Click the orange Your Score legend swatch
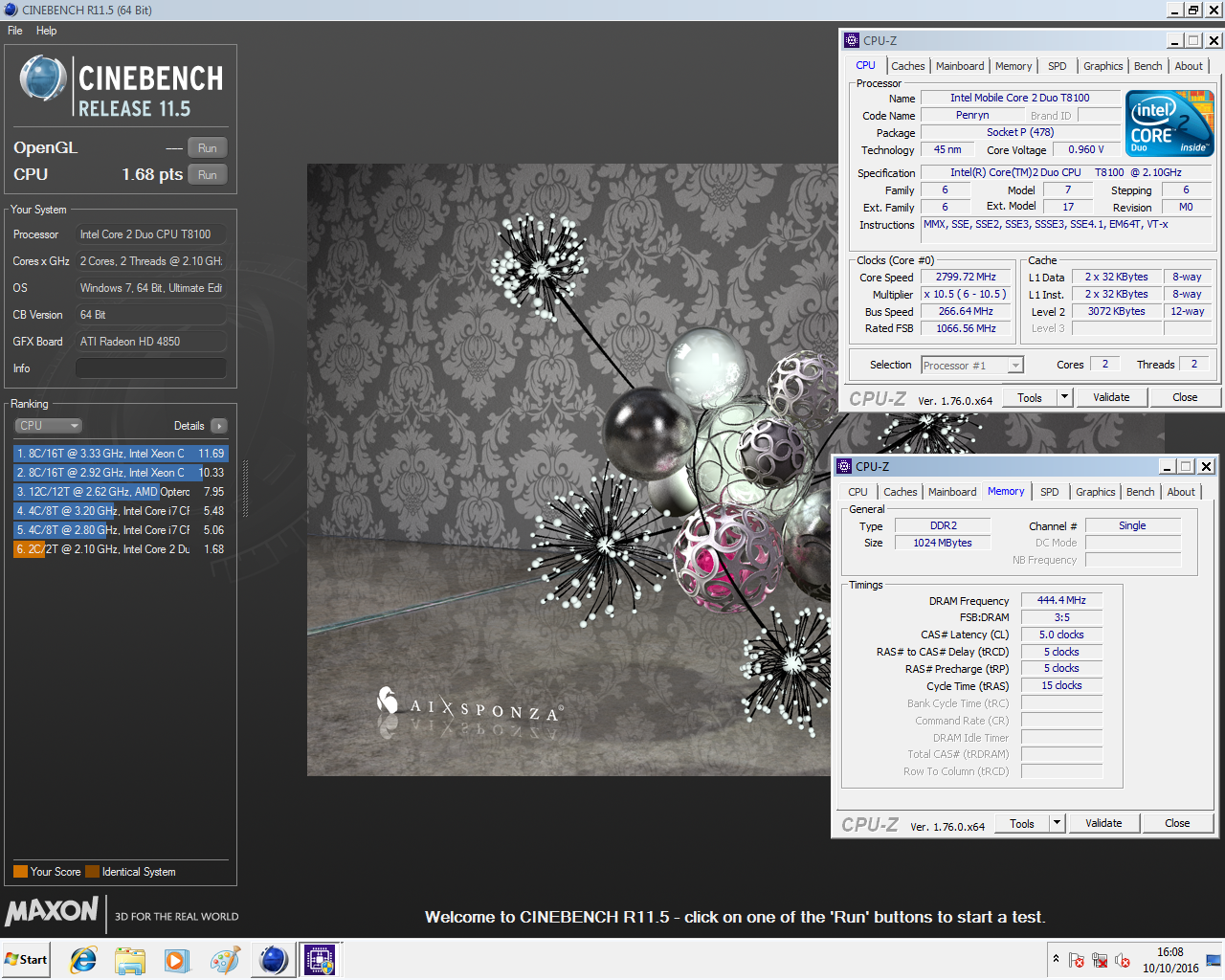 coord(20,872)
